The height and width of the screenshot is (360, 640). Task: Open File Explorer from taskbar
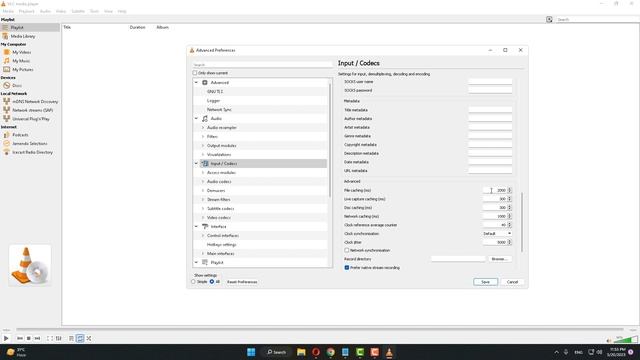tap(301, 352)
